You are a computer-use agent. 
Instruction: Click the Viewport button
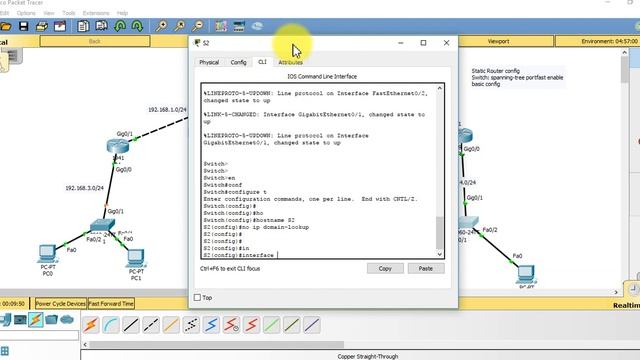(x=498, y=41)
